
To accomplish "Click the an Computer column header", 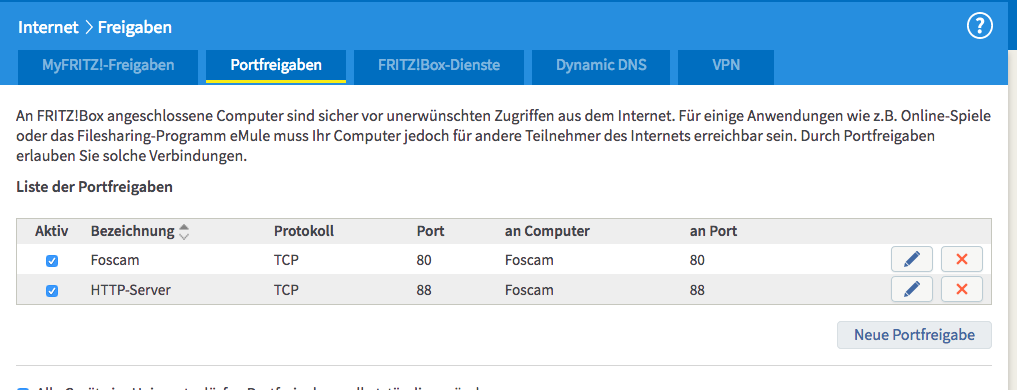I will click(x=547, y=231).
